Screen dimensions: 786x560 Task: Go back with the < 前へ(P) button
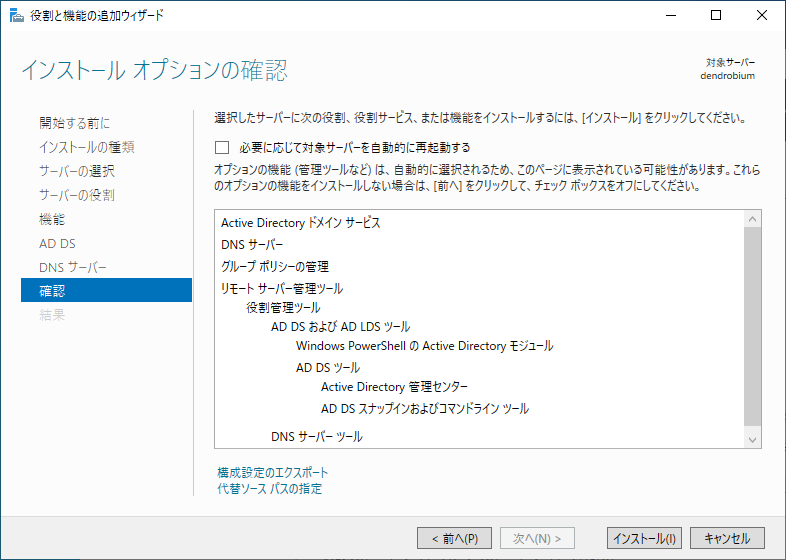[x=454, y=538]
